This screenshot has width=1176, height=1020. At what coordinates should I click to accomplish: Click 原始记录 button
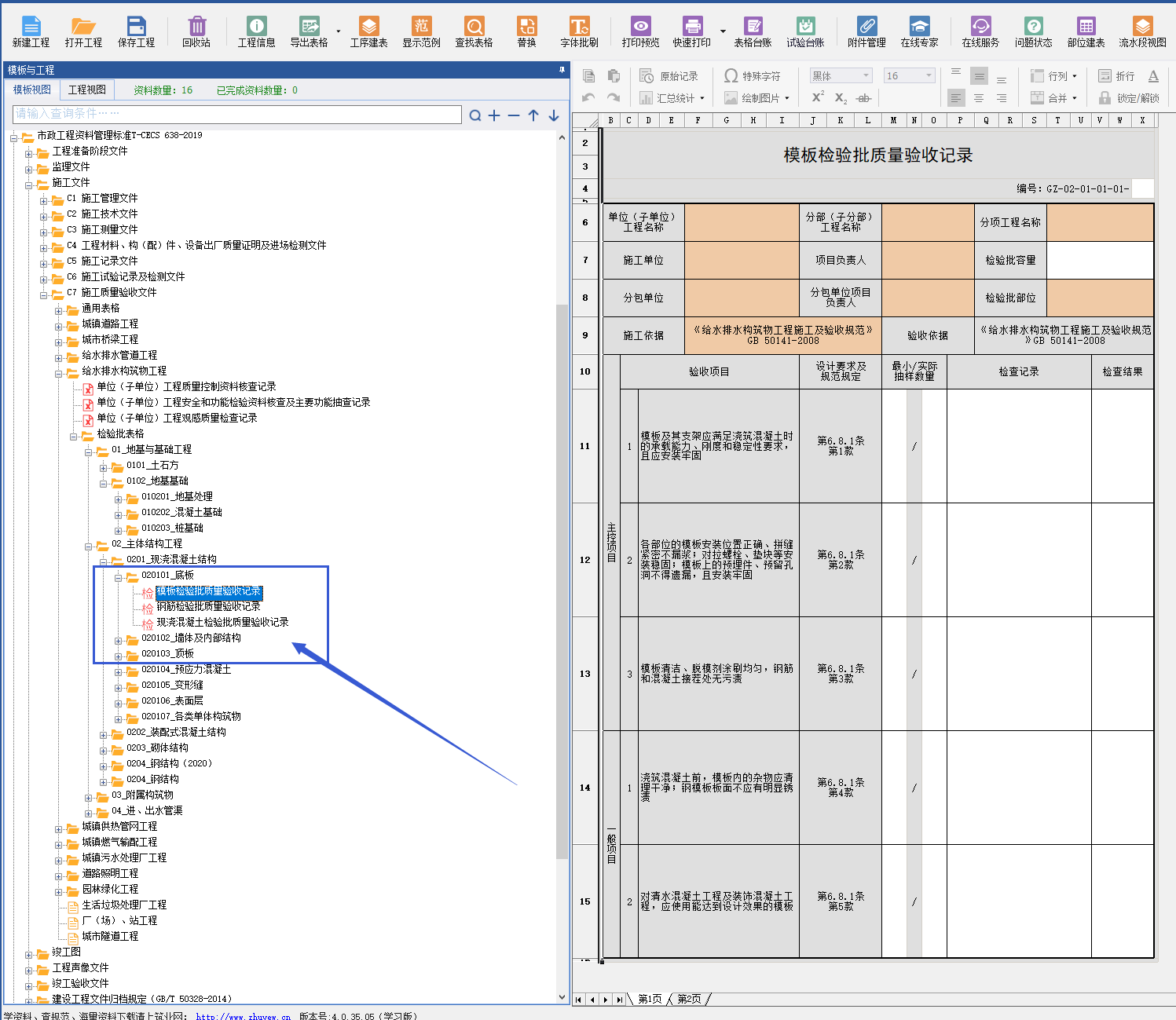tap(669, 76)
